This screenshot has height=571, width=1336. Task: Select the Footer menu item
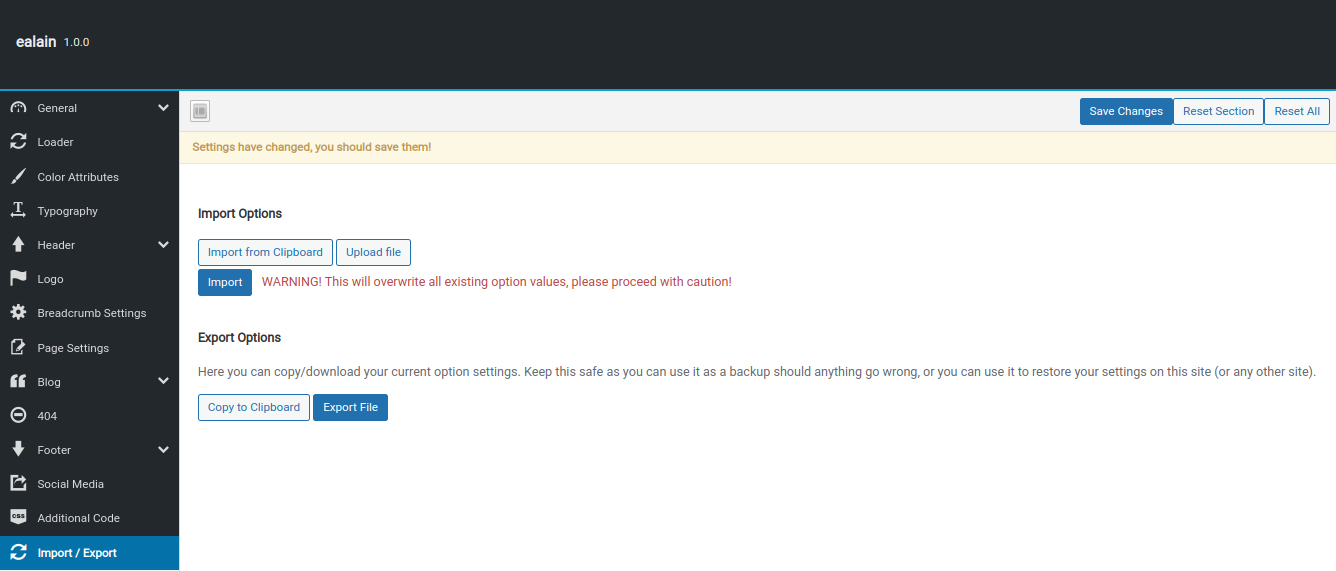(89, 450)
